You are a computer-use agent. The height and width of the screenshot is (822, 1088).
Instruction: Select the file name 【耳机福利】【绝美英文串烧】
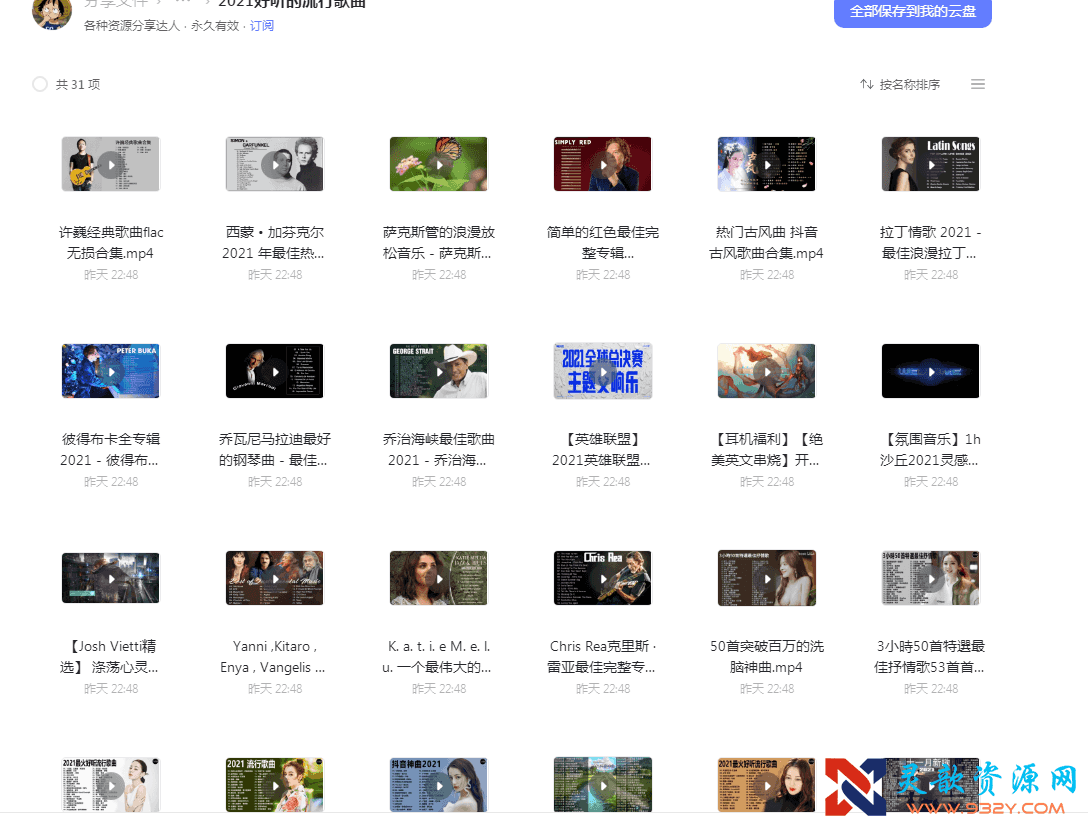767,449
